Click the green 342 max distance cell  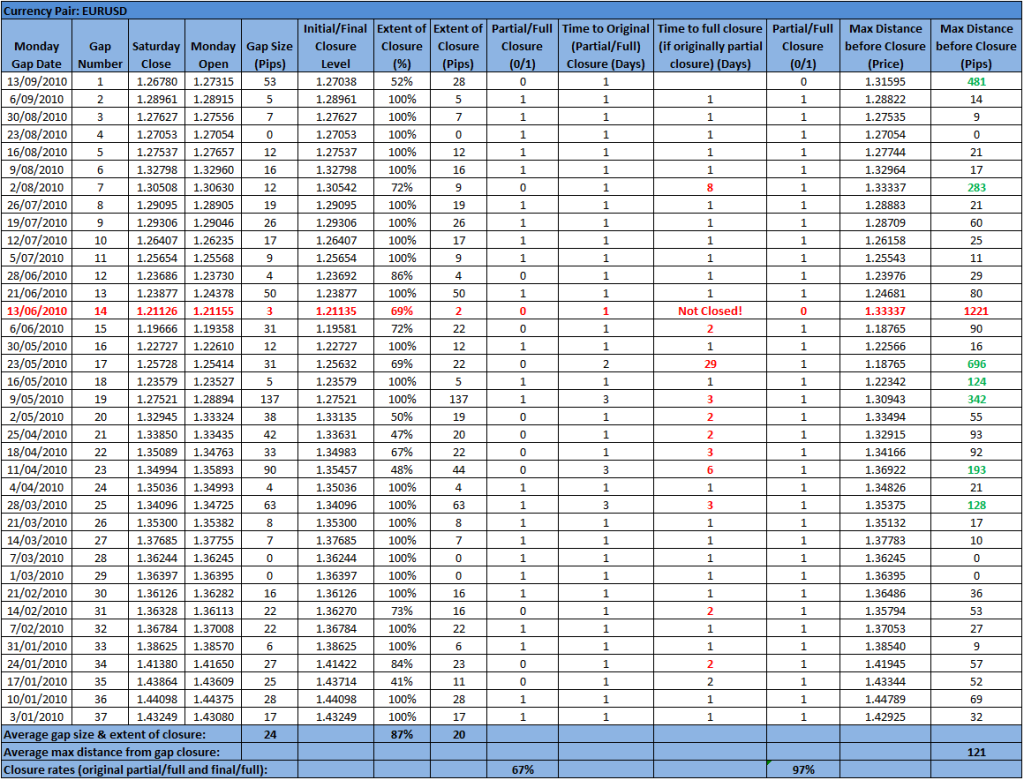(x=976, y=399)
